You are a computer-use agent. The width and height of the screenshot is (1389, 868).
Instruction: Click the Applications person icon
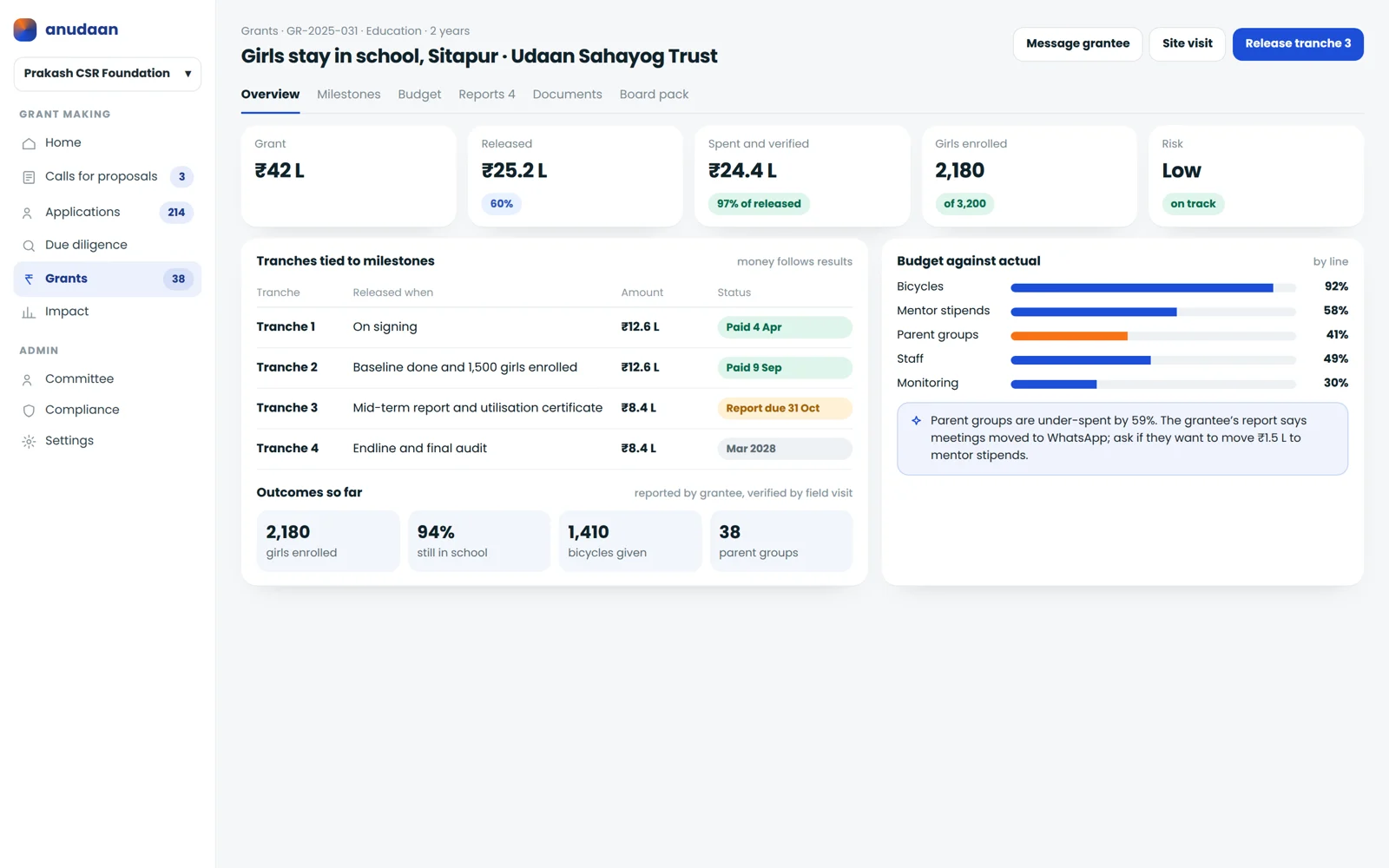coord(29,213)
